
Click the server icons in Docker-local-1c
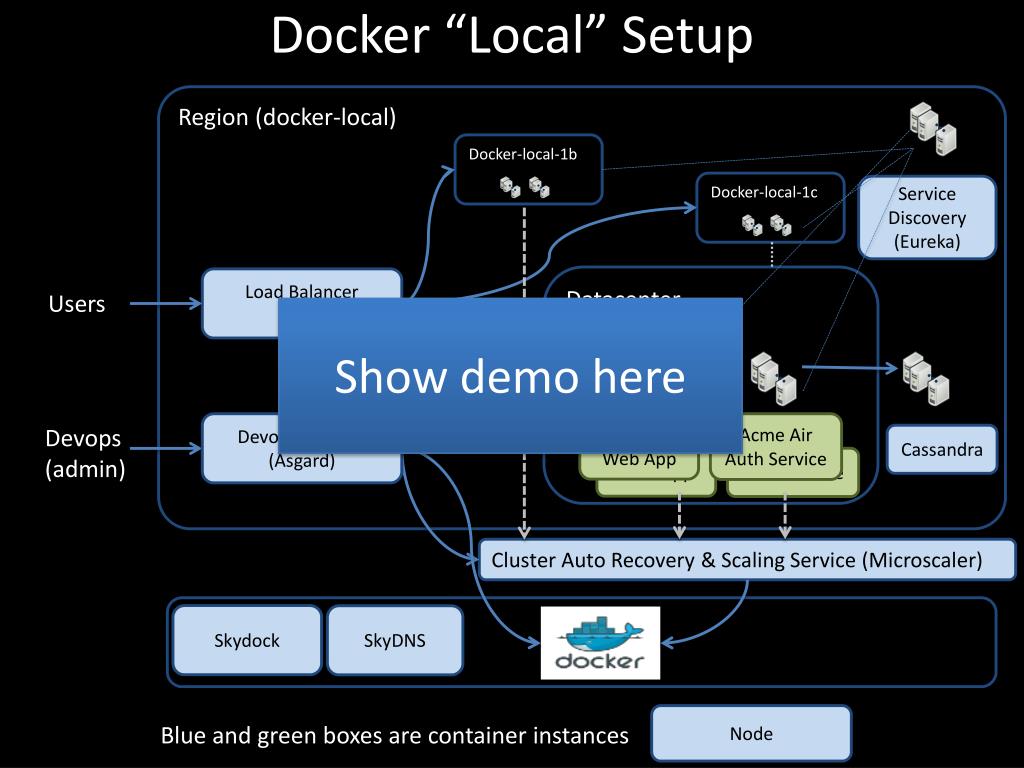766,225
